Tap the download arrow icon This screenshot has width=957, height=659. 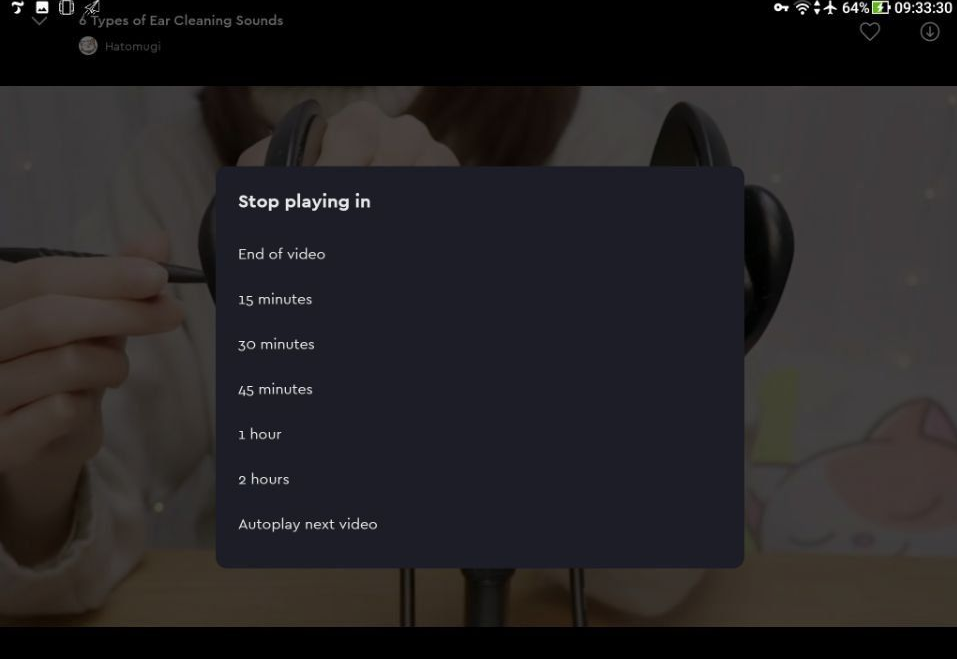click(929, 32)
